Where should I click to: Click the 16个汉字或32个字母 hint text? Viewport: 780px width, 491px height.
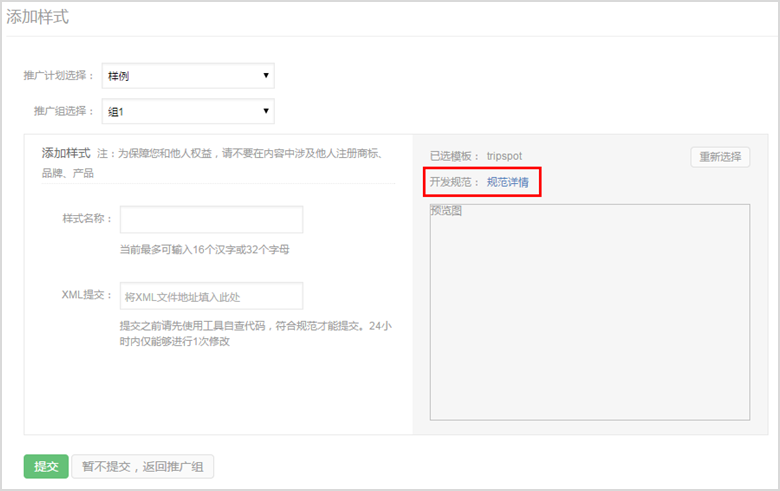pos(204,249)
